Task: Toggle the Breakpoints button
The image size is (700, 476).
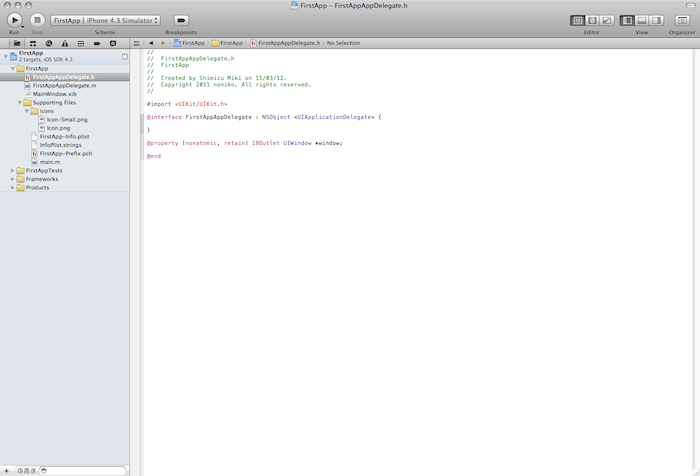Action: [x=181, y=21]
